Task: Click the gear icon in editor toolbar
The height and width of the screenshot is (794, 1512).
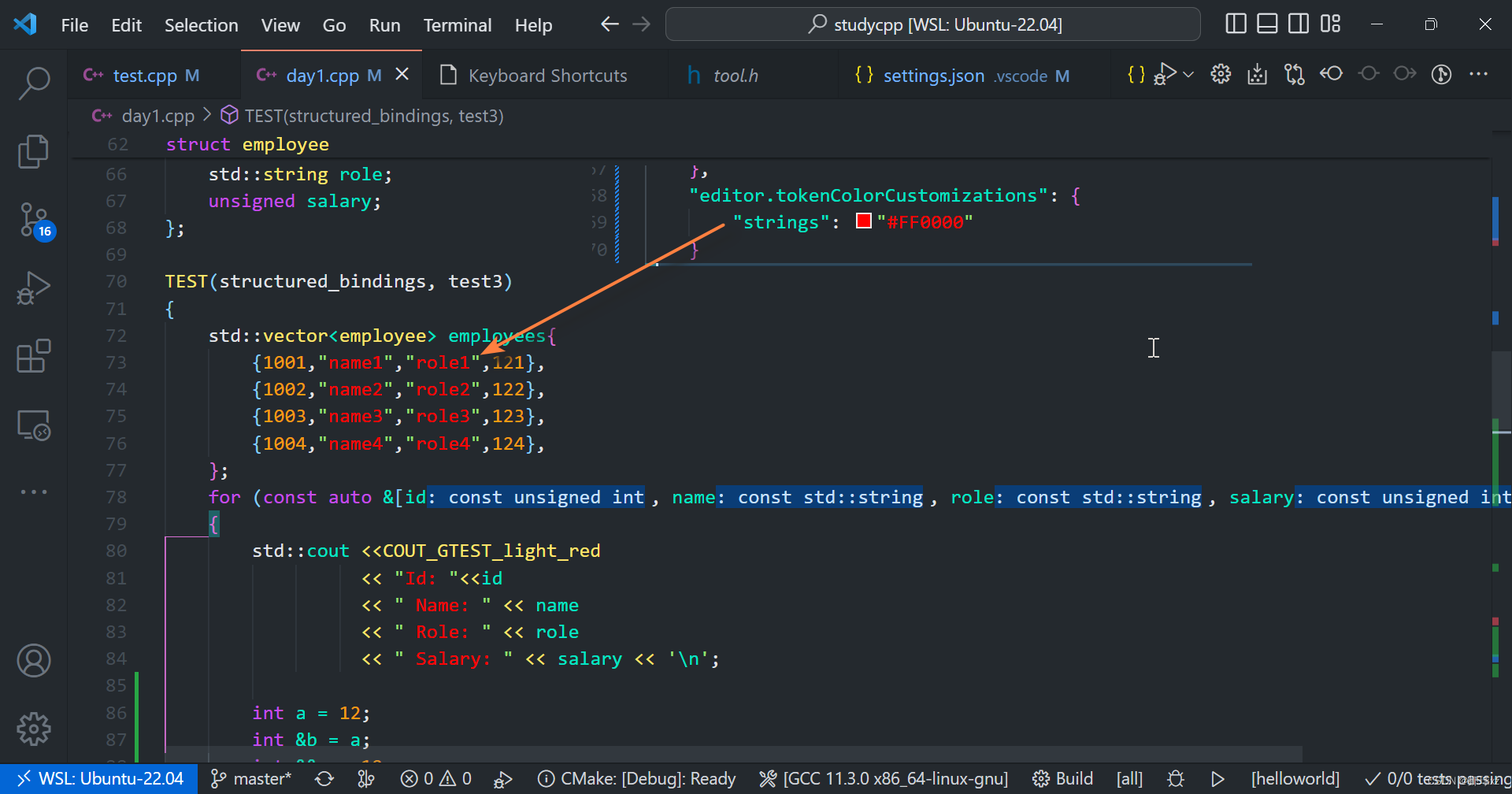Action: 1221,74
